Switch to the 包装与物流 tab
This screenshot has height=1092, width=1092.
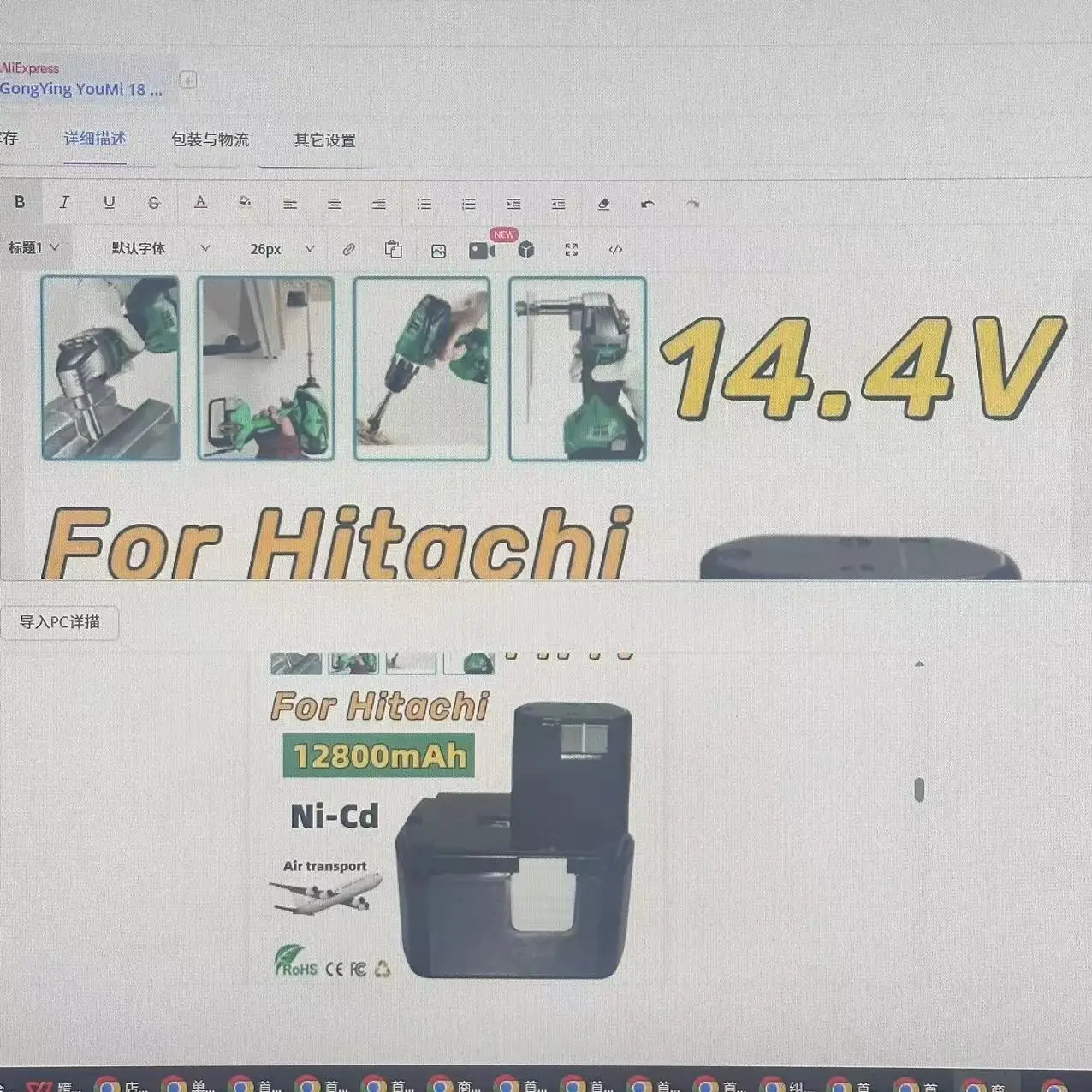[210, 139]
